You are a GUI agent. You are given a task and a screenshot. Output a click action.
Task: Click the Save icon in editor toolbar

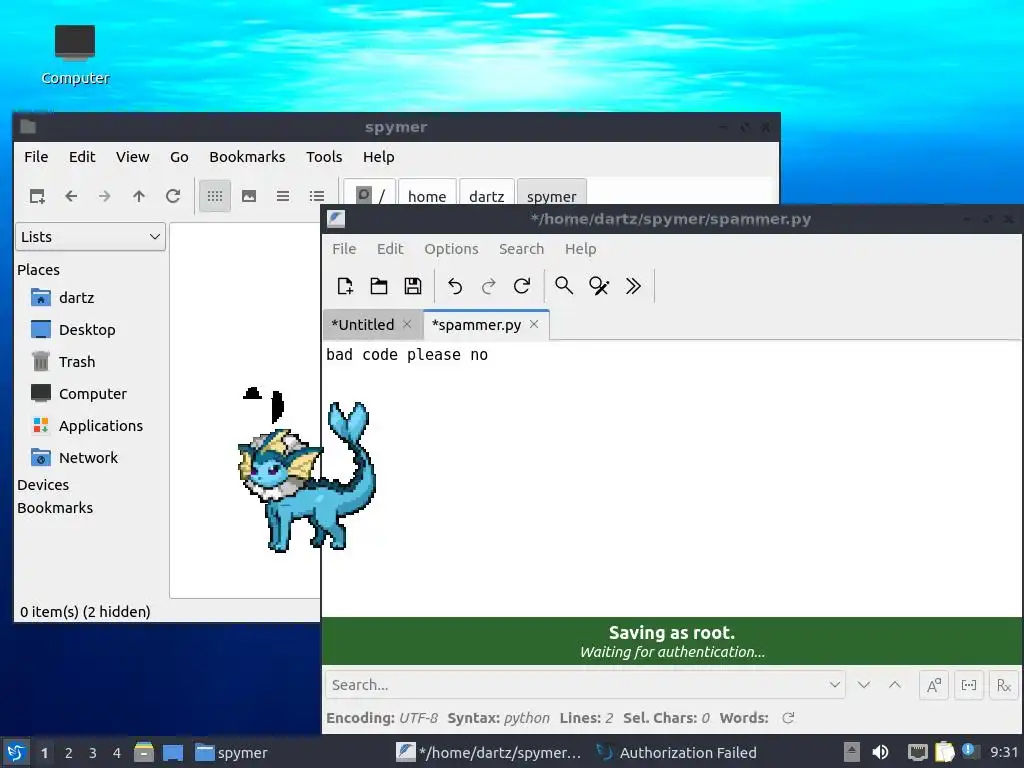coord(413,286)
